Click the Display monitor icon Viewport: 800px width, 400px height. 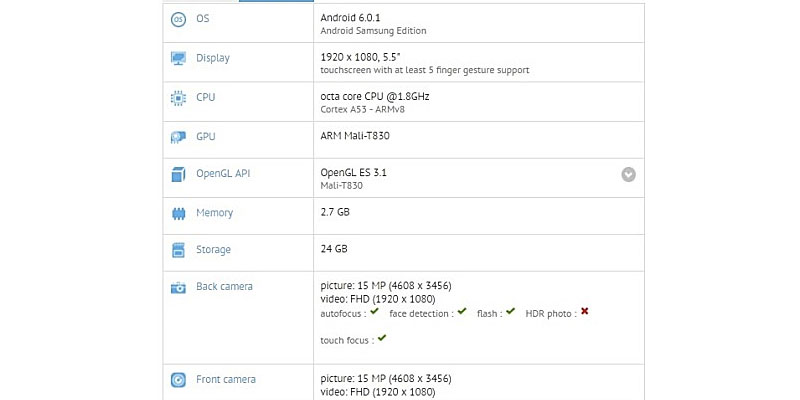(x=178, y=58)
